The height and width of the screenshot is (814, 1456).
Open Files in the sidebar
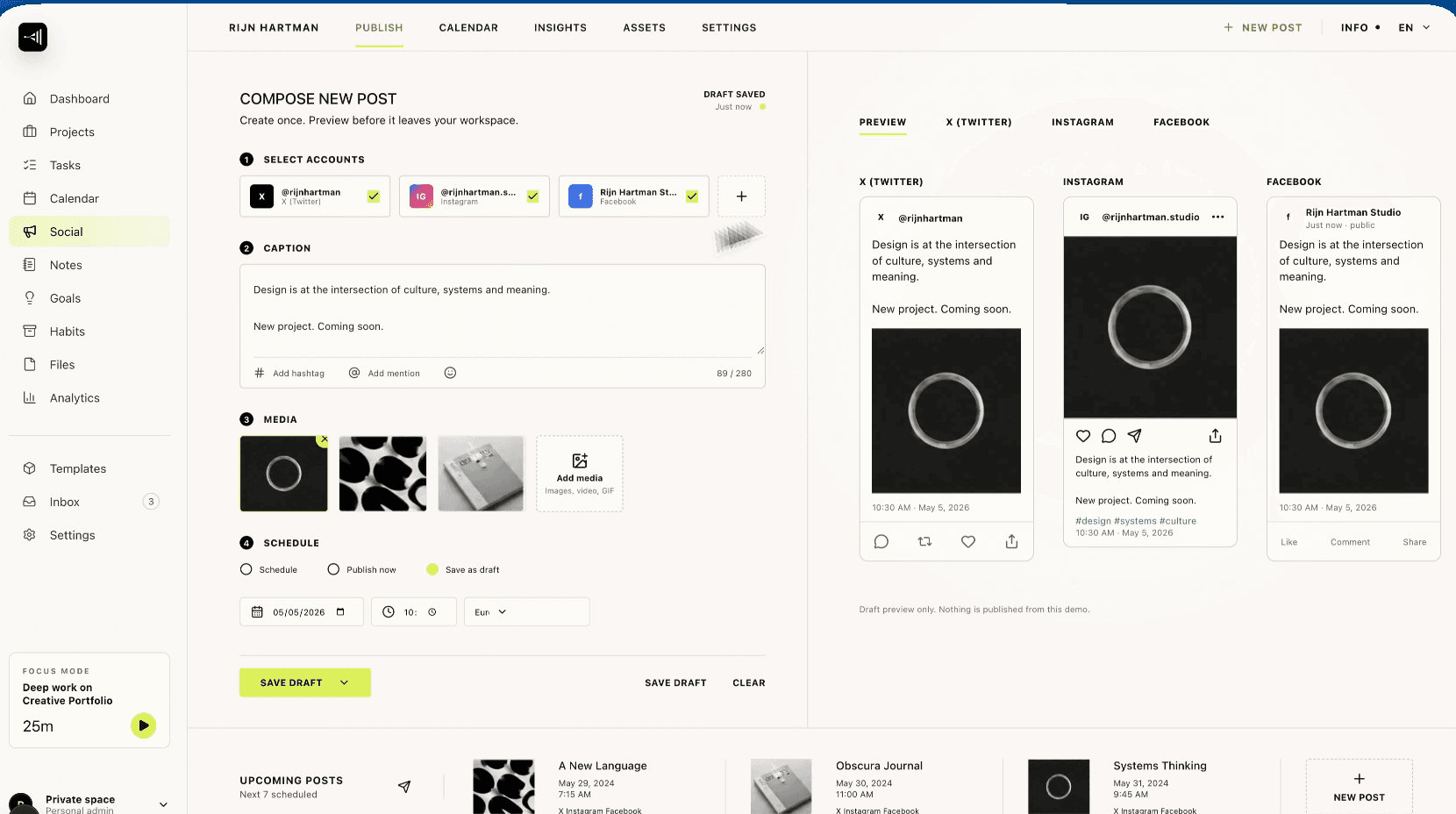pos(89,365)
